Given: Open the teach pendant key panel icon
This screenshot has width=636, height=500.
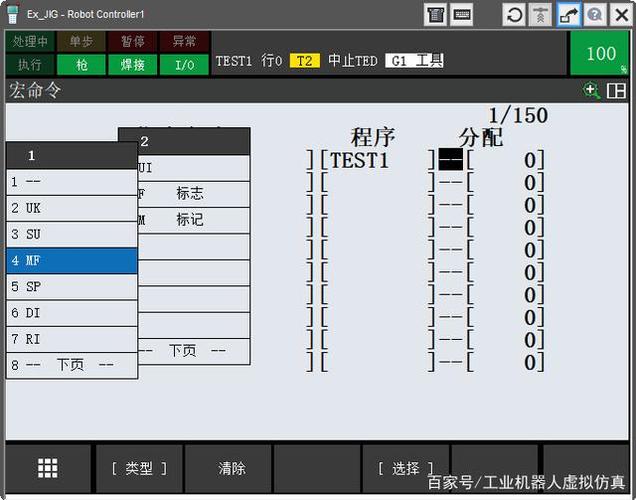Looking at the screenshot, I should (435, 15).
